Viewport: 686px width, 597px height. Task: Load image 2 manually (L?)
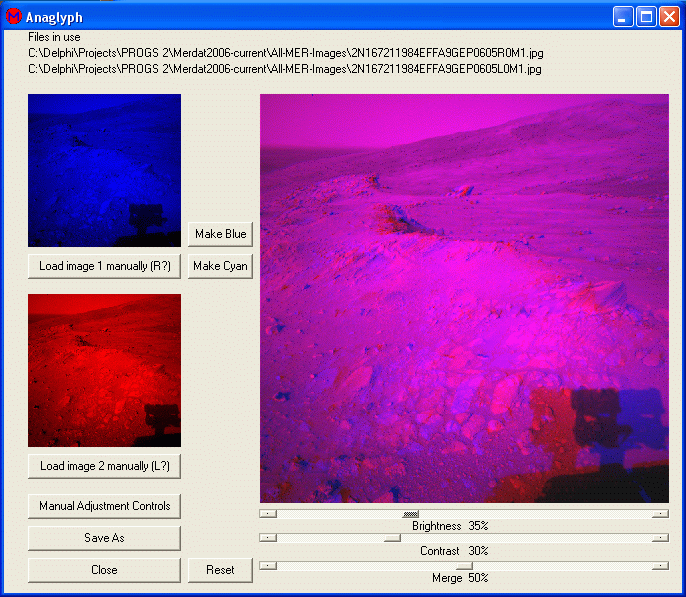pyautogui.click(x=105, y=466)
